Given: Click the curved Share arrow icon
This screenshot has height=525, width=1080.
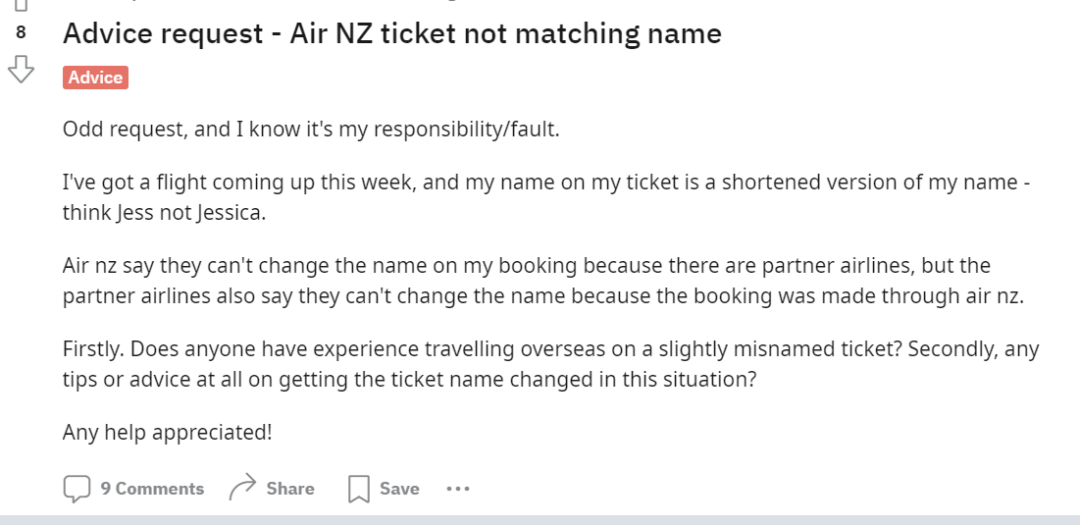Looking at the screenshot, I should coord(242,488).
